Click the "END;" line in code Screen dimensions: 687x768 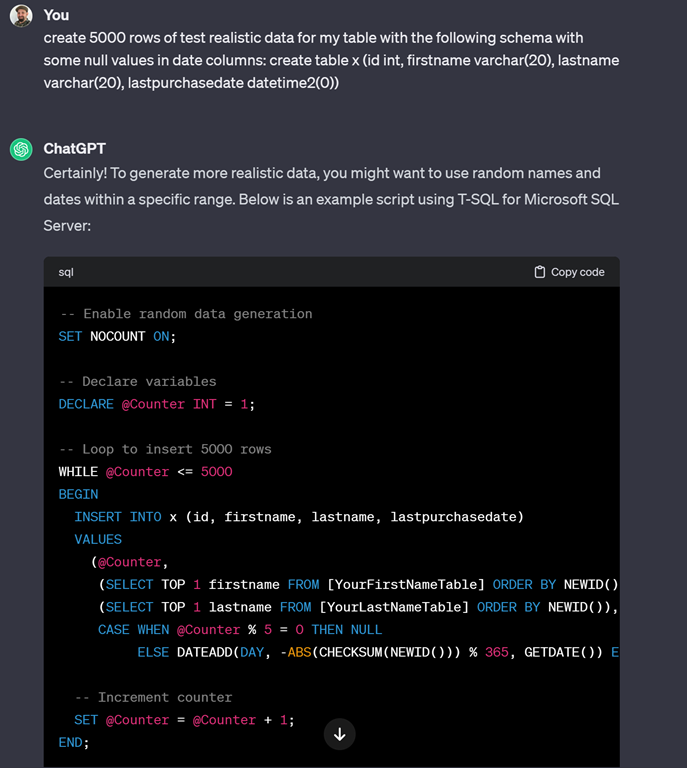(73, 742)
